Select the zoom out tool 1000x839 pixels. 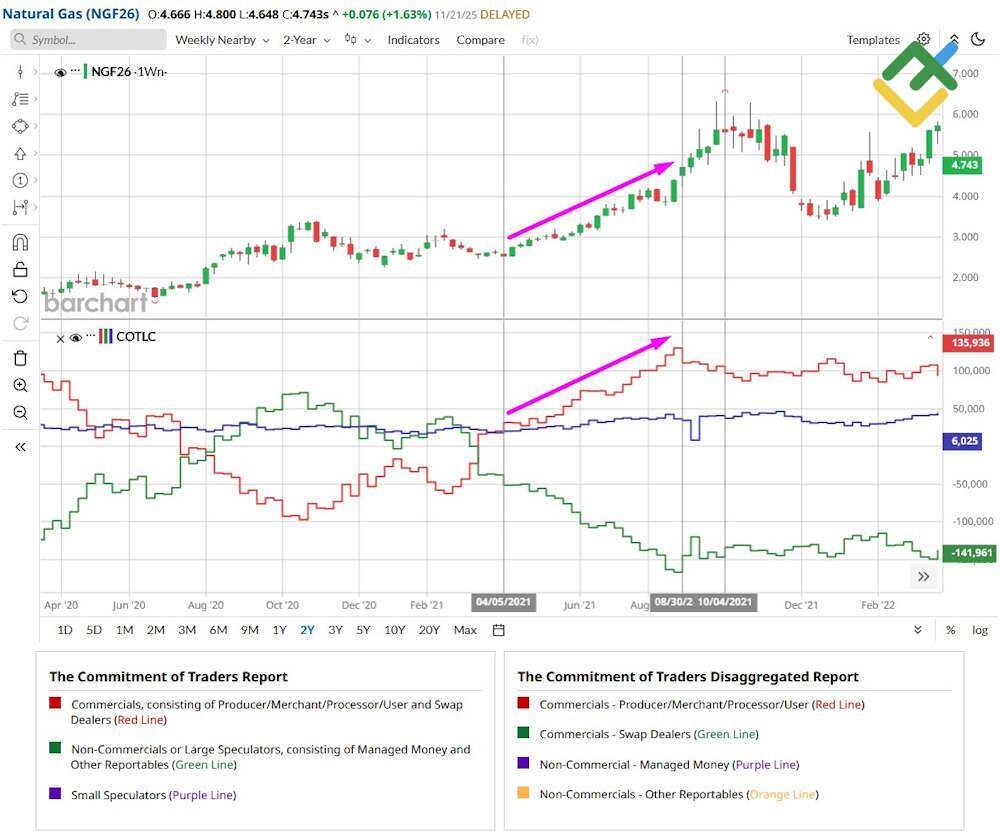tap(20, 412)
